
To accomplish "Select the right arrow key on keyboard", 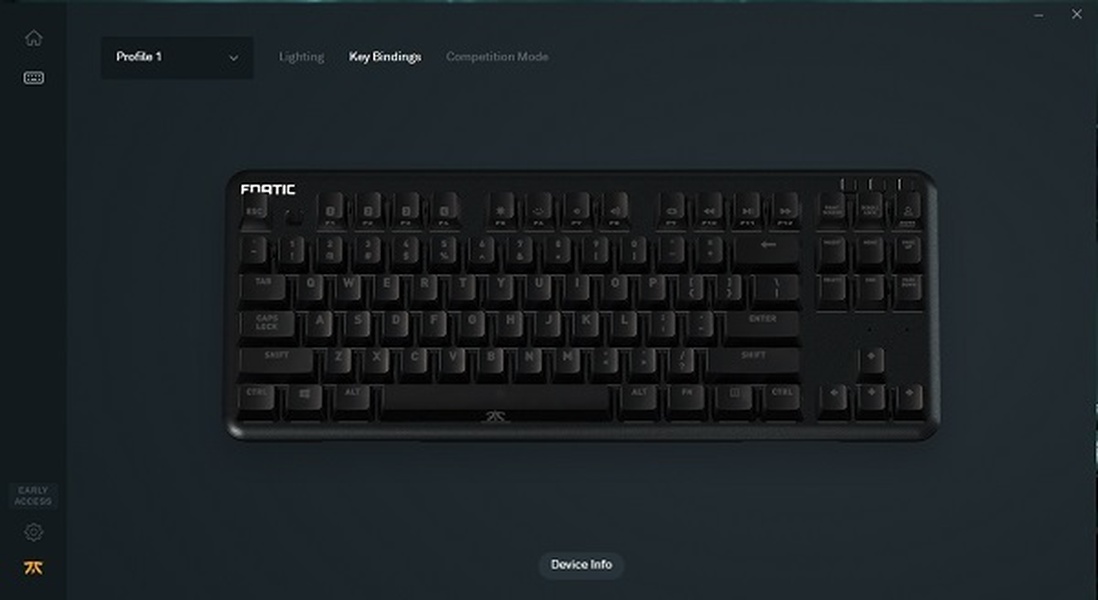I will 910,395.
